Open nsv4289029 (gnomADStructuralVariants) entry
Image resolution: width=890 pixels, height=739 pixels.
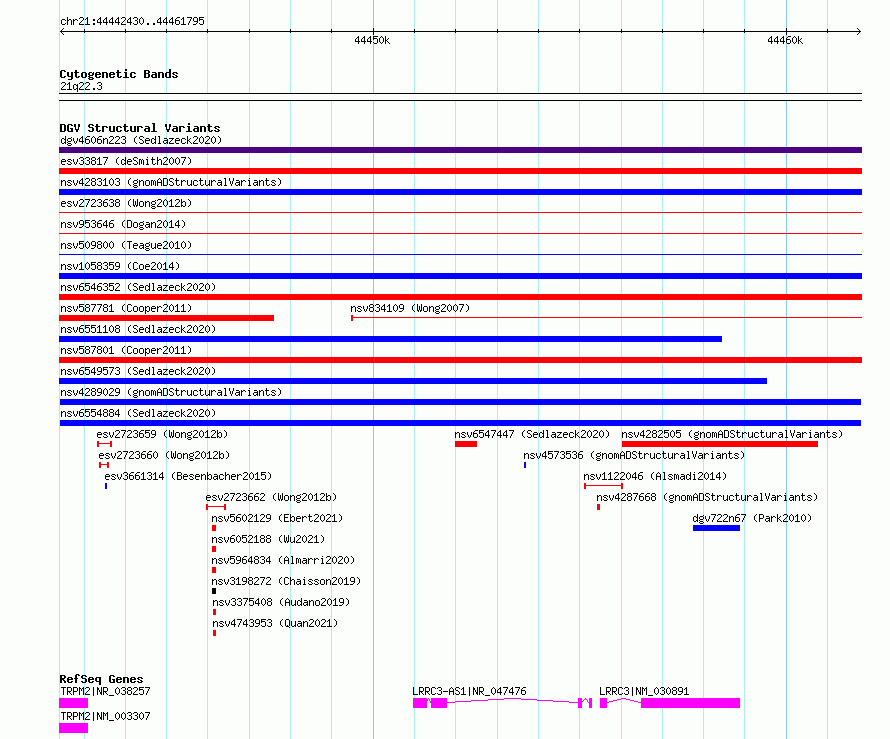(171, 392)
